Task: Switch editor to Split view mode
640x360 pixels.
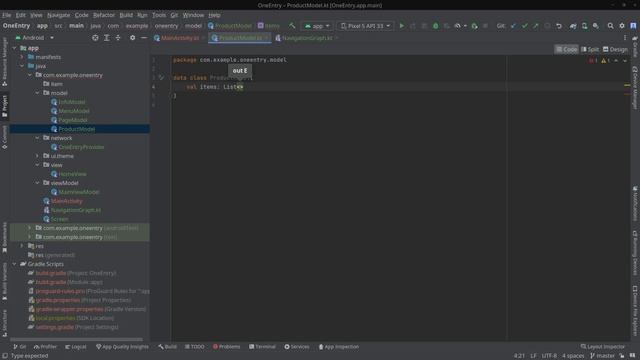Action: click(590, 49)
